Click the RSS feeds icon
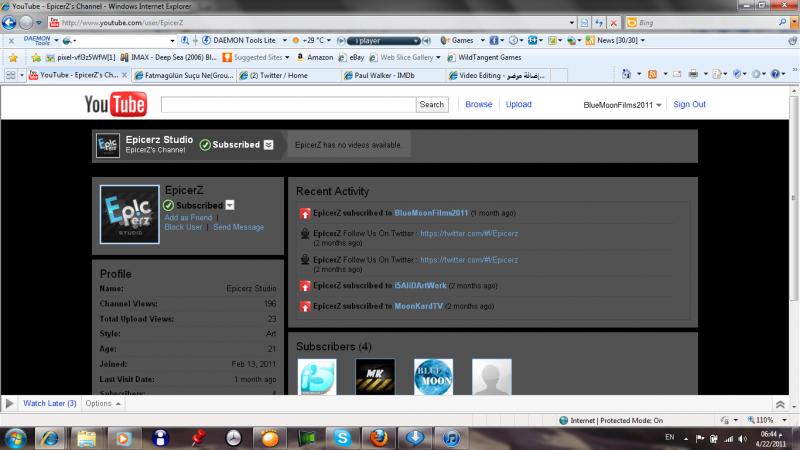The height and width of the screenshot is (450, 800). tap(652, 74)
